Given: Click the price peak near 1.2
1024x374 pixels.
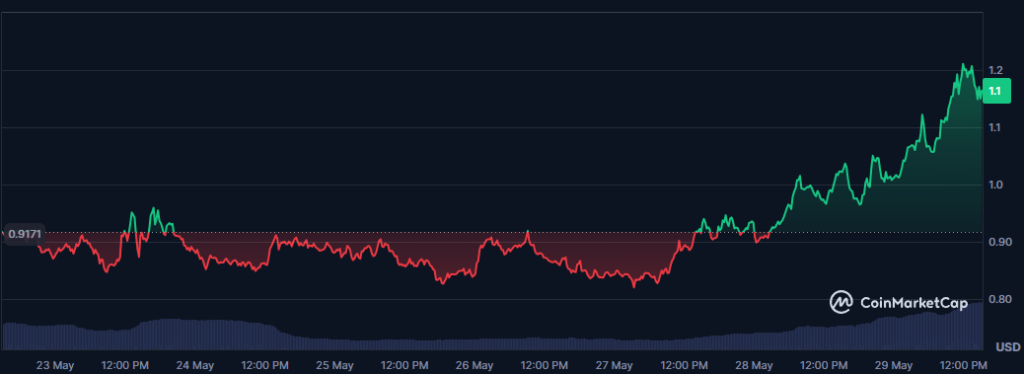Looking at the screenshot, I should coord(963,65).
